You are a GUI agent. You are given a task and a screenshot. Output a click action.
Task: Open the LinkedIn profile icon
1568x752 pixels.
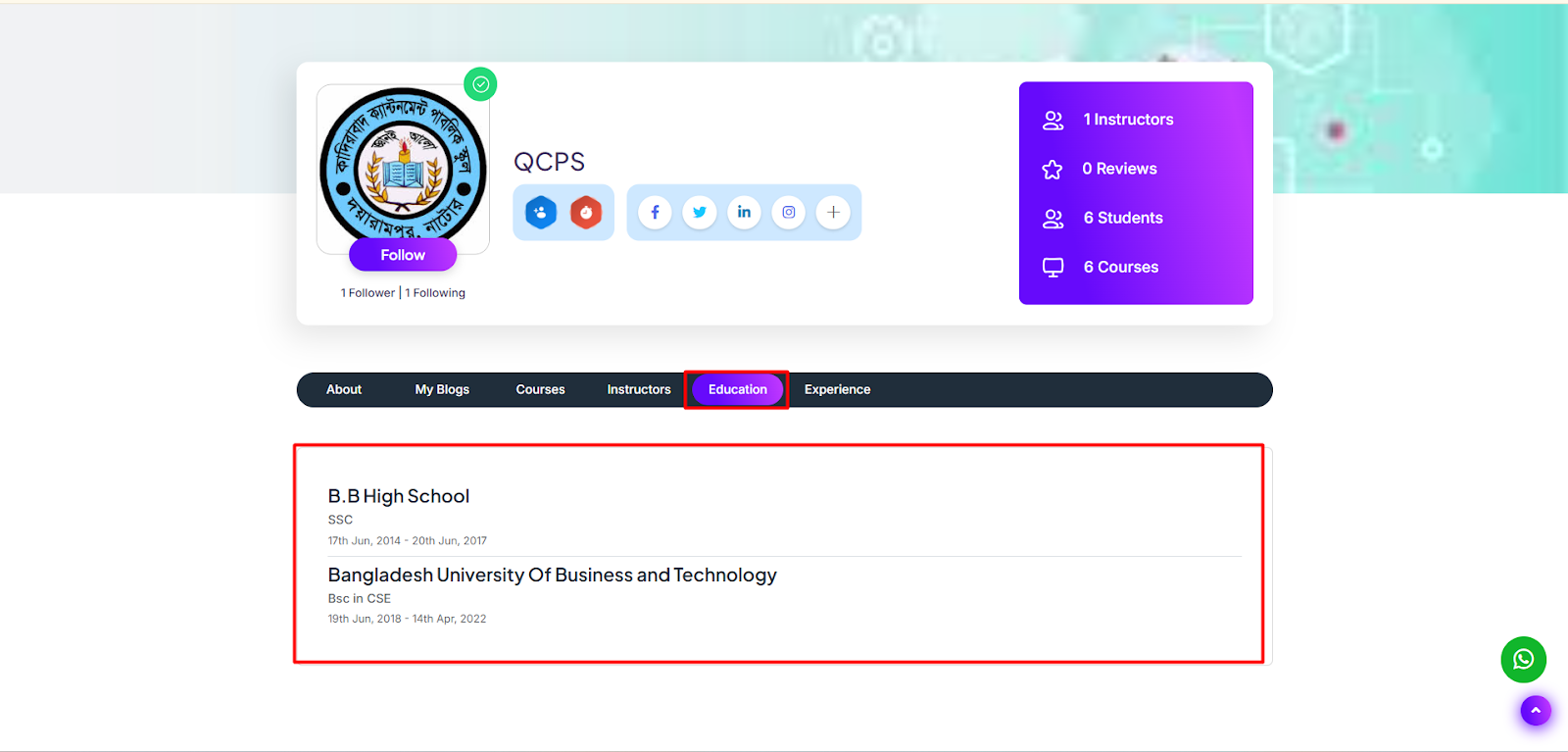(x=744, y=212)
